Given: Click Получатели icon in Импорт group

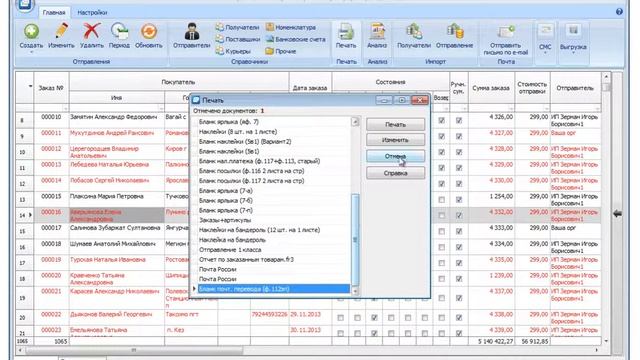Looking at the screenshot, I should click(414, 32).
